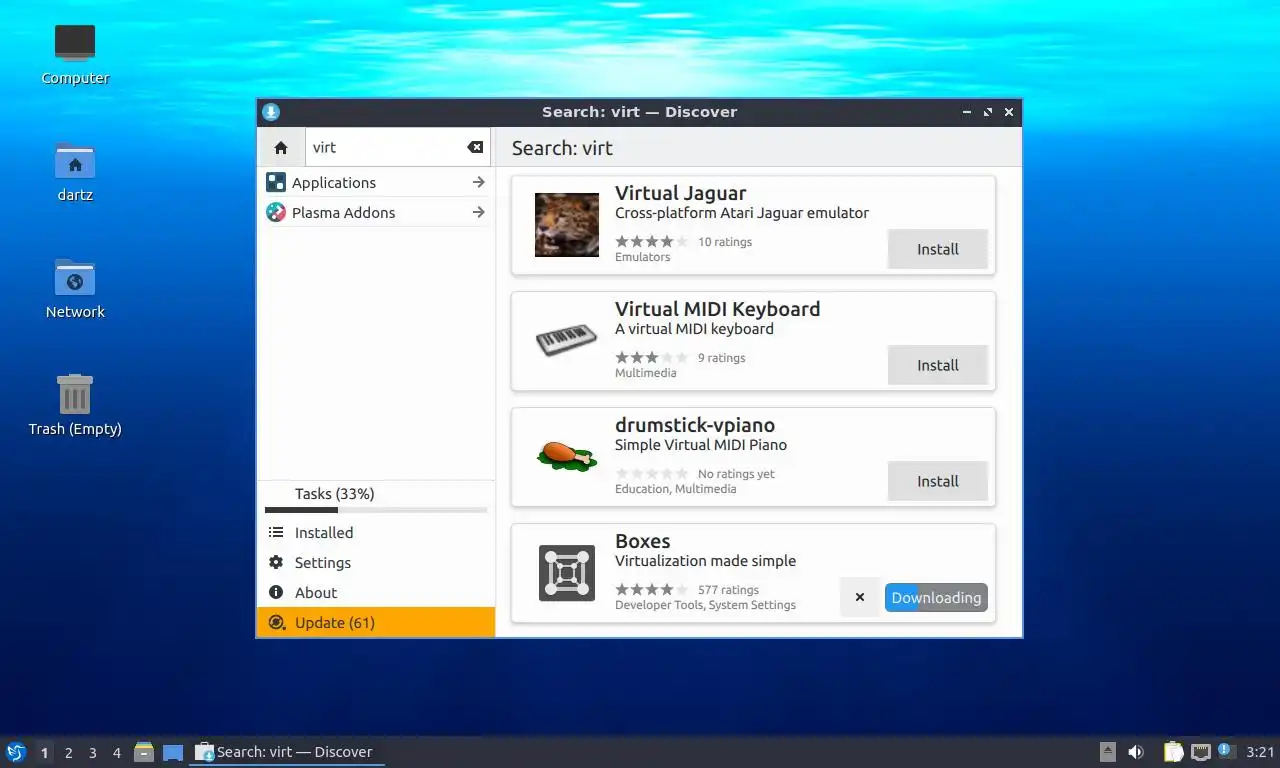This screenshot has height=768, width=1280.
Task: Open the Boxes title
Action: (642, 541)
